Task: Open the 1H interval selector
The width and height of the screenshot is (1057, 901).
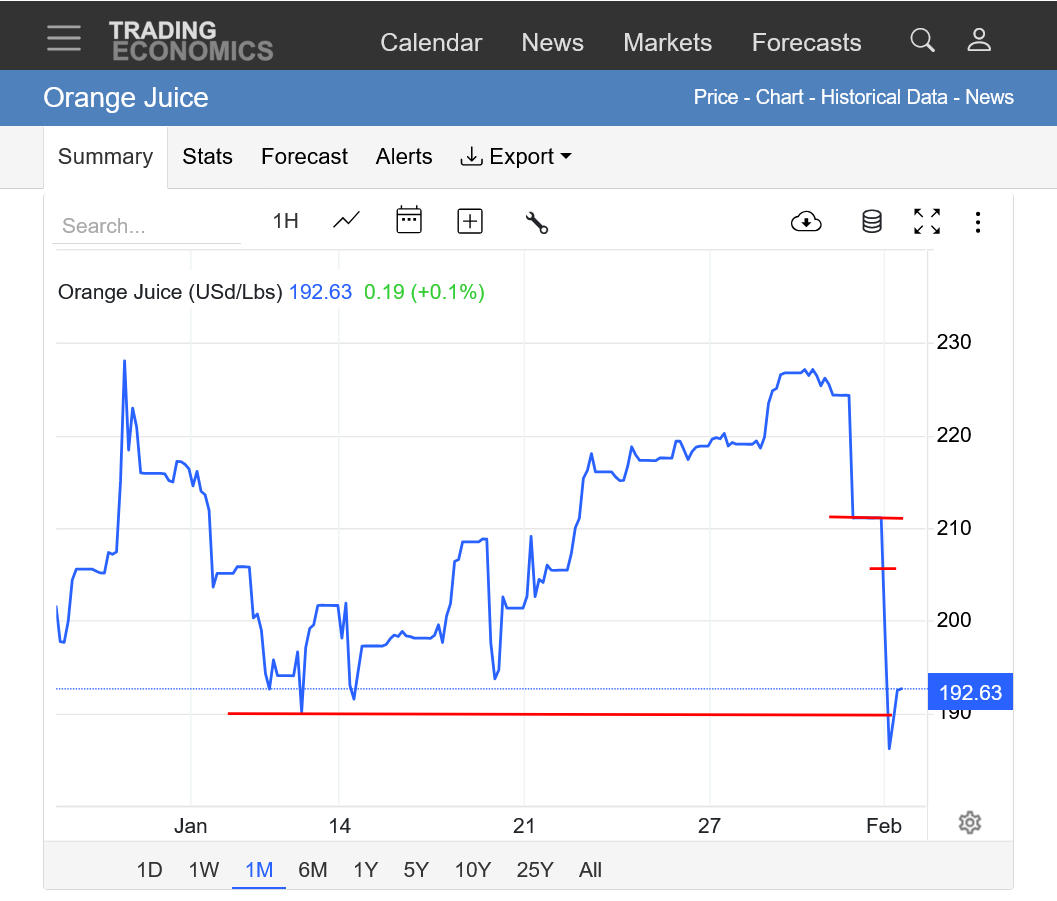Action: [286, 221]
